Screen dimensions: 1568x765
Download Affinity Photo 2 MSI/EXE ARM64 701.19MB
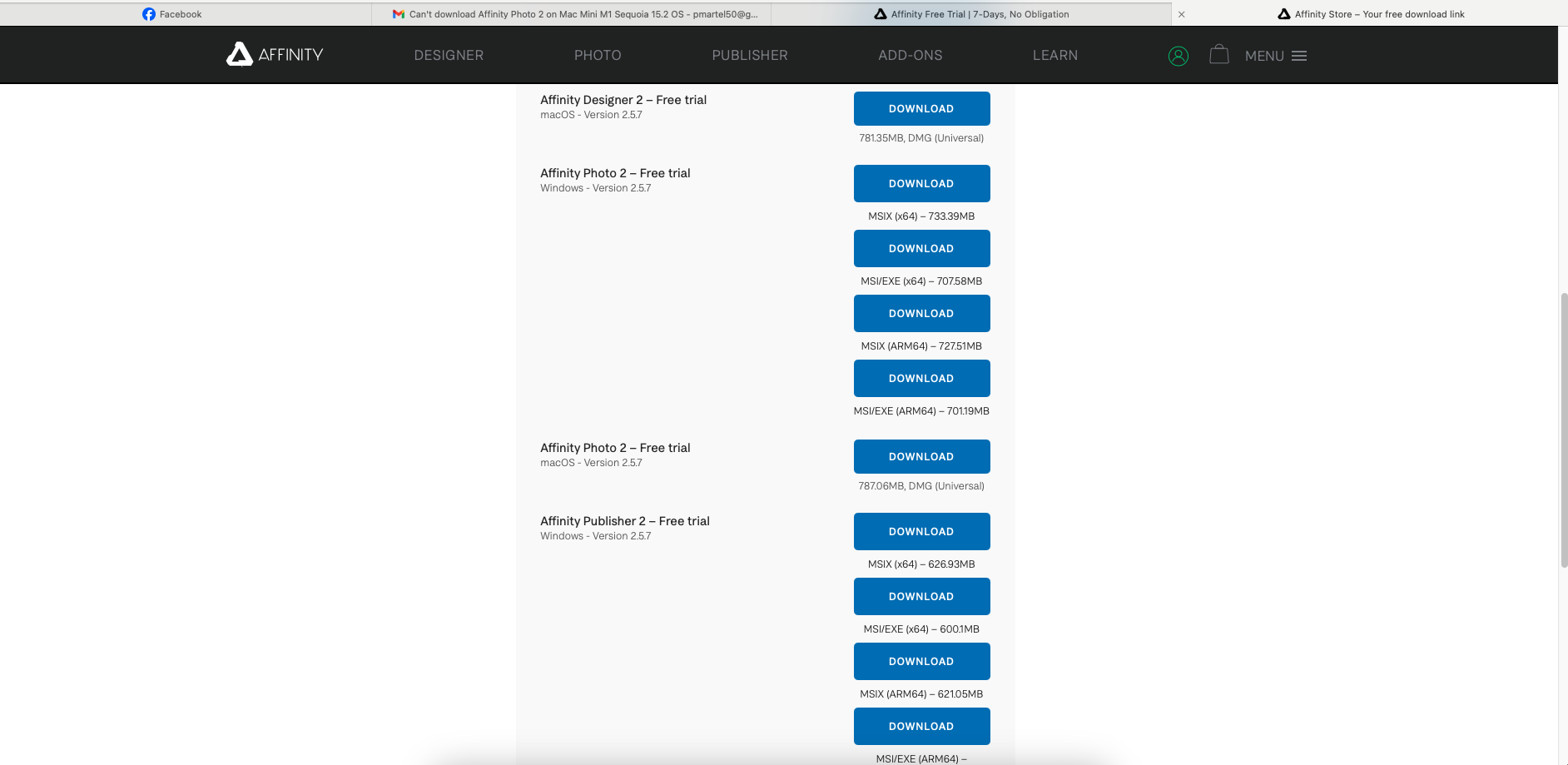[921, 378]
